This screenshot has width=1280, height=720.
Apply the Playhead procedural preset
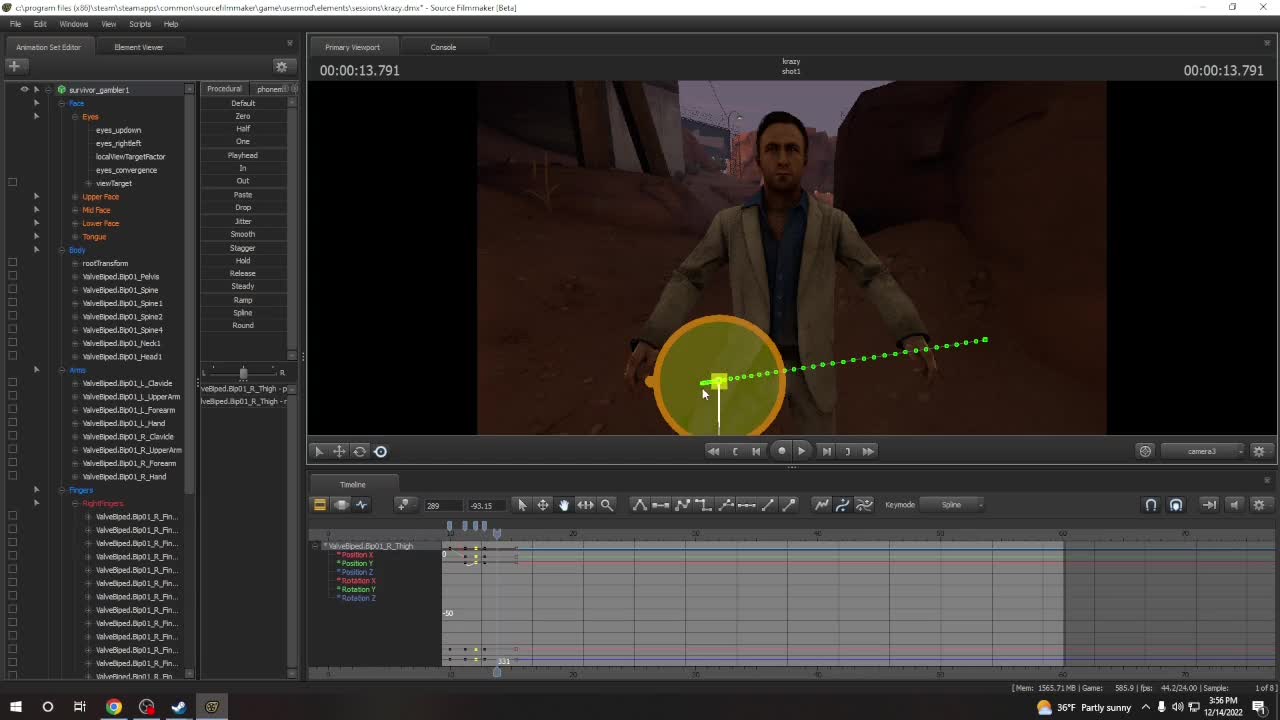pyautogui.click(x=243, y=155)
